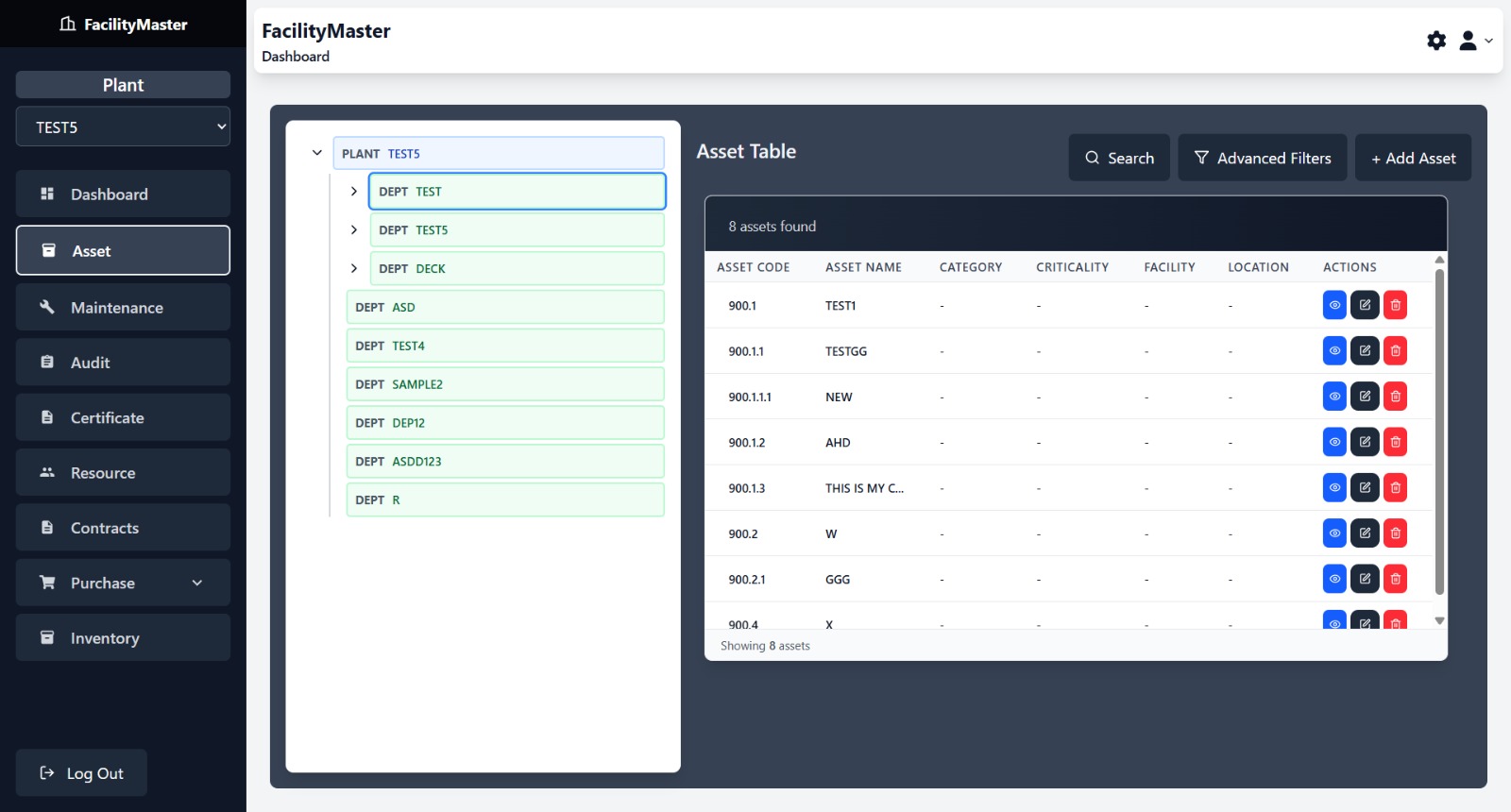Delete asset 900.1.2 AHD
This screenshot has width=1511, height=812.
coord(1395,442)
